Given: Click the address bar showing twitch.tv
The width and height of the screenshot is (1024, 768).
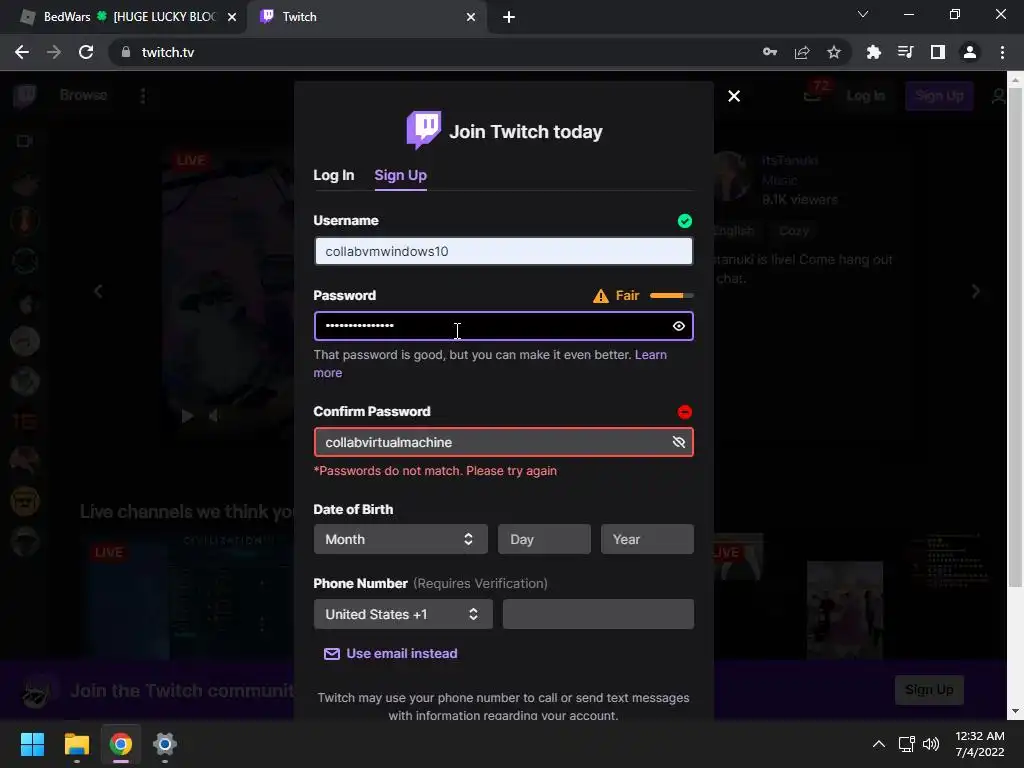Looking at the screenshot, I should pos(431,52).
